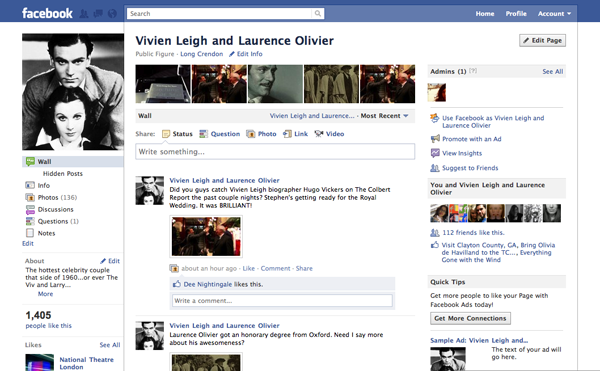This screenshot has height=371, width=600.
Task: Click See All in Likes section
Action: pos(110,345)
